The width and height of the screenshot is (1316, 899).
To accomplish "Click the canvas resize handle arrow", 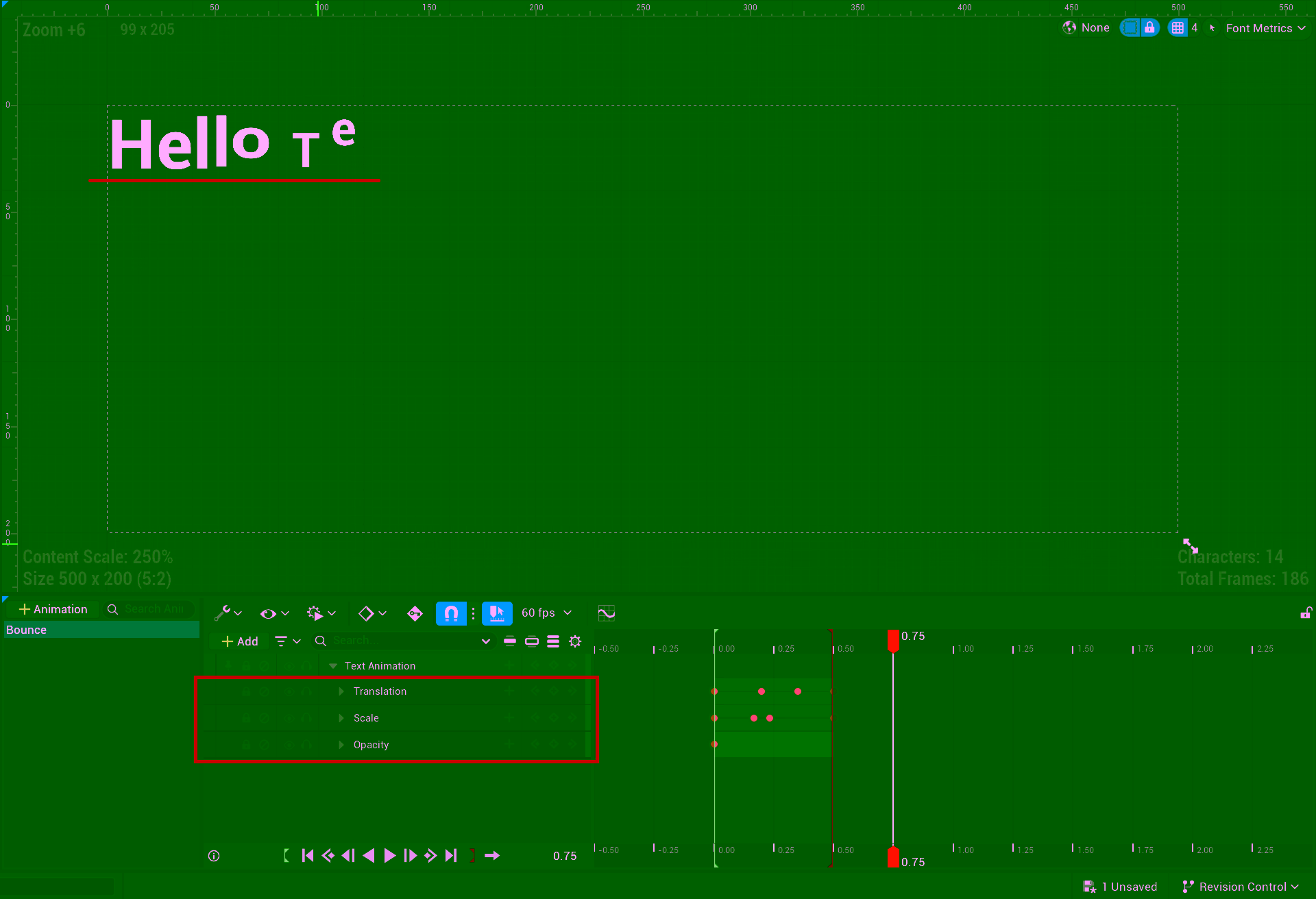I will [1191, 546].
